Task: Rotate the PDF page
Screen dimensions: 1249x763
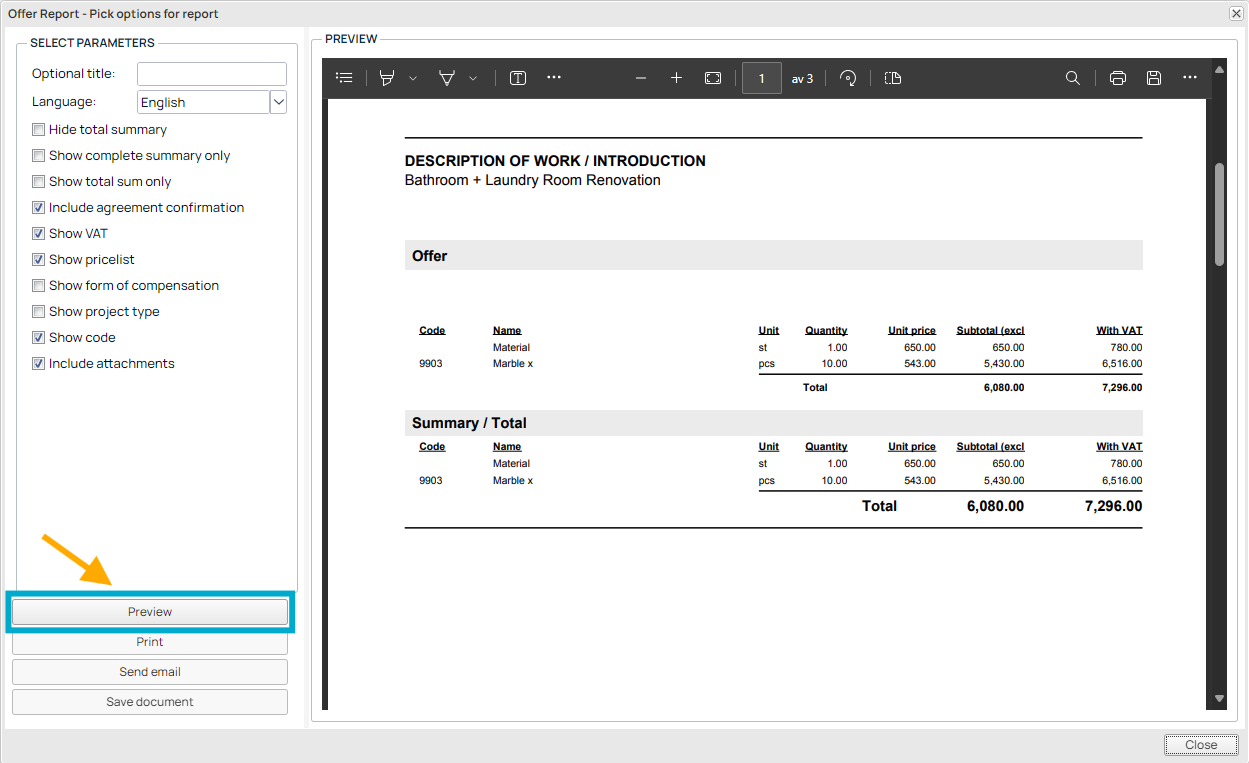Action: pos(848,78)
